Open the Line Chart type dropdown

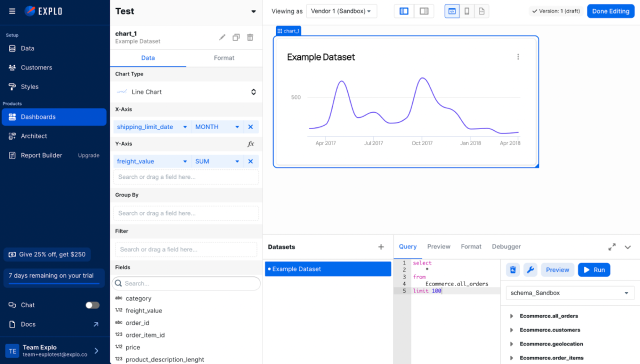click(x=186, y=92)
